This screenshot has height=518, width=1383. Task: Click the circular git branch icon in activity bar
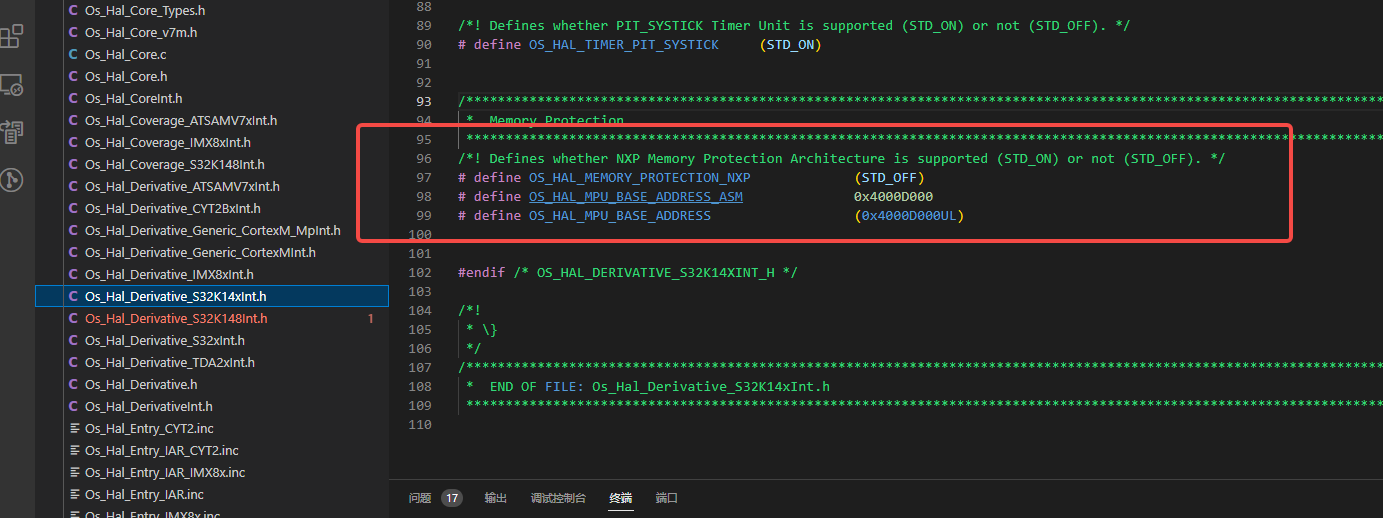tap(12, 180)
